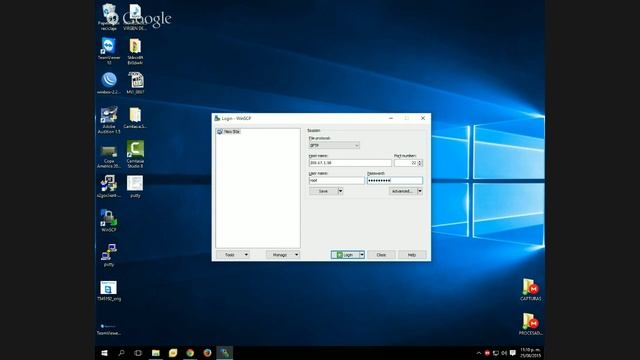Open File Explorer from the taskbar
640x360 pixels.
point(156,353)
